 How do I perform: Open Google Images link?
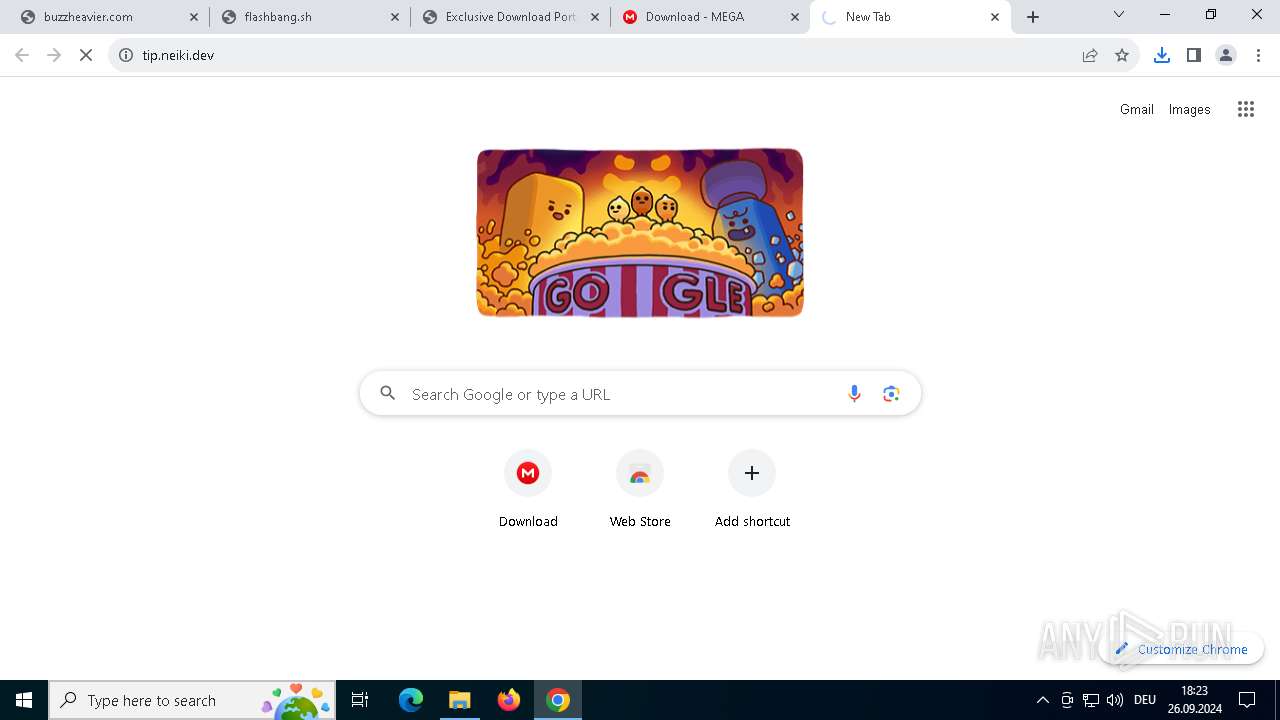[x=1189, y=110]
